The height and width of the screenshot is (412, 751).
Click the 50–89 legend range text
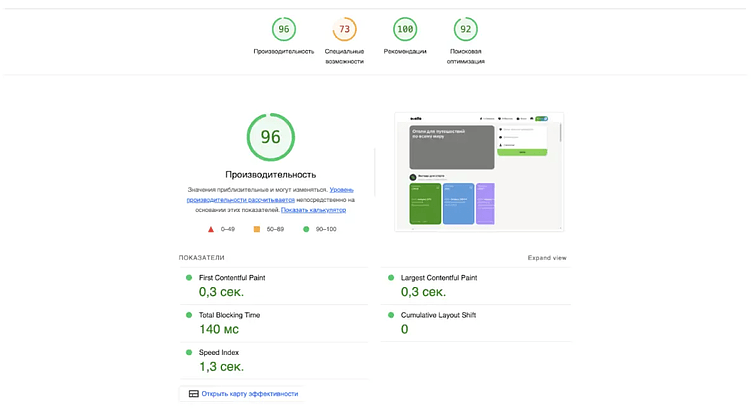(x=275, y=229)
